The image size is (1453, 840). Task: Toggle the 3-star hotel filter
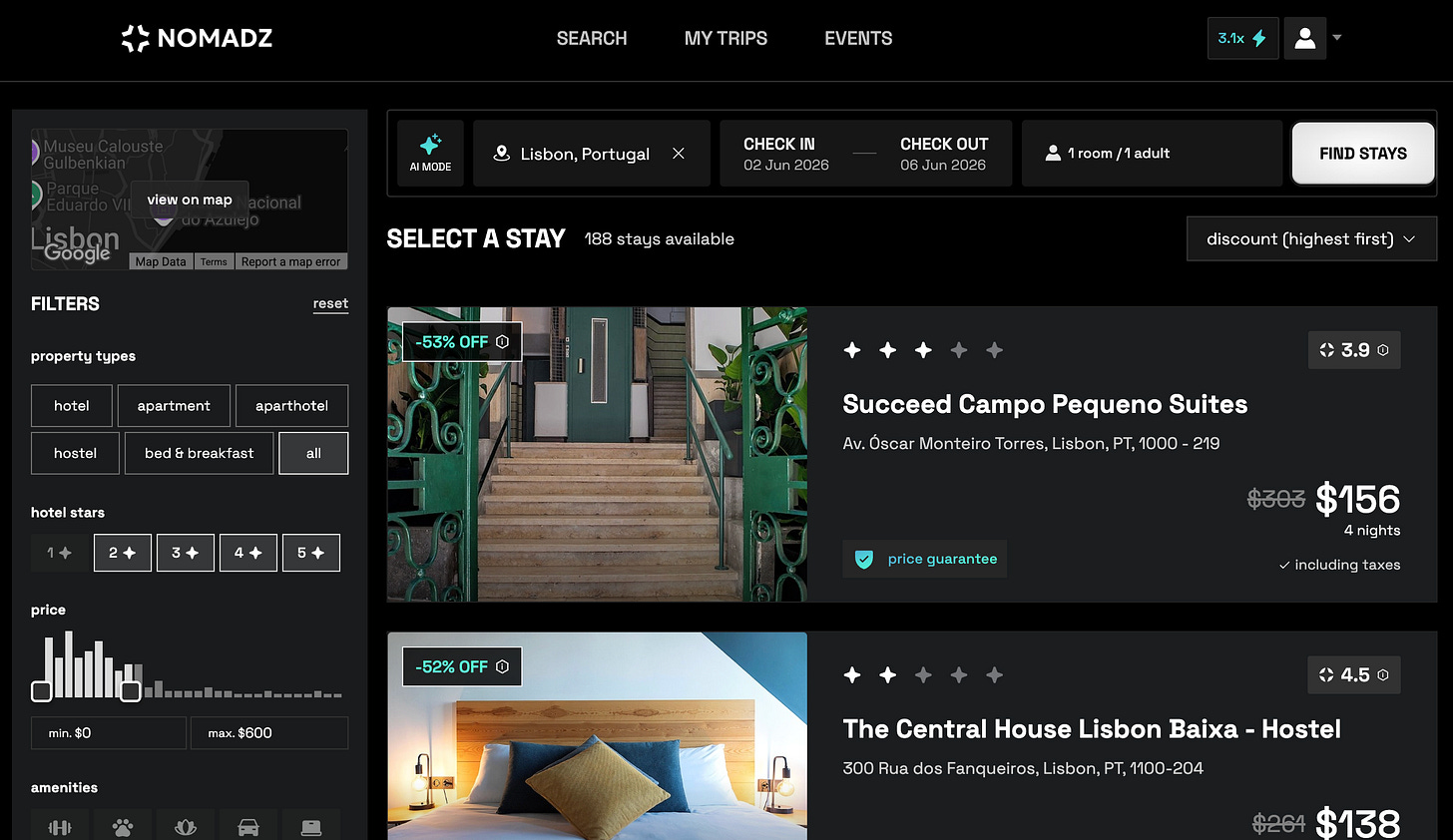(186, 553)
